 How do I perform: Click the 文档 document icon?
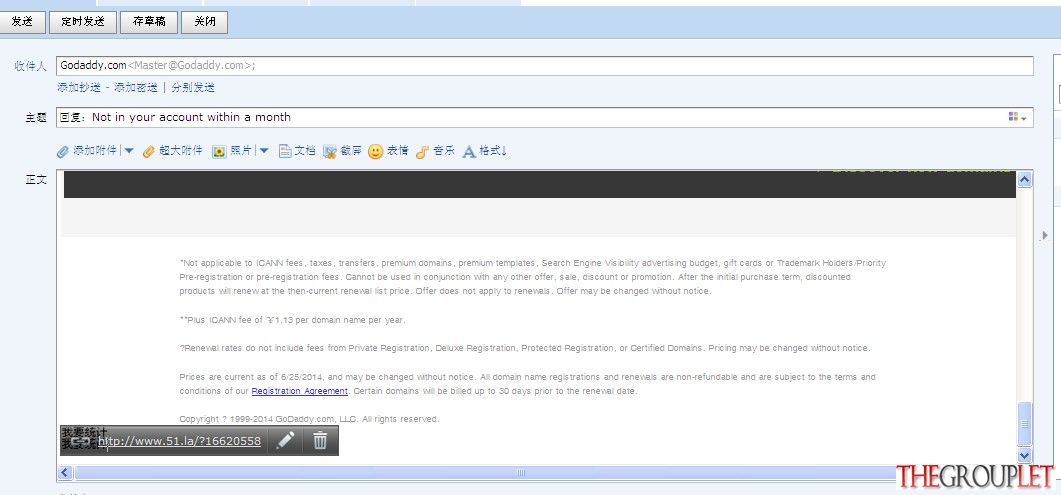pos(285,151)
